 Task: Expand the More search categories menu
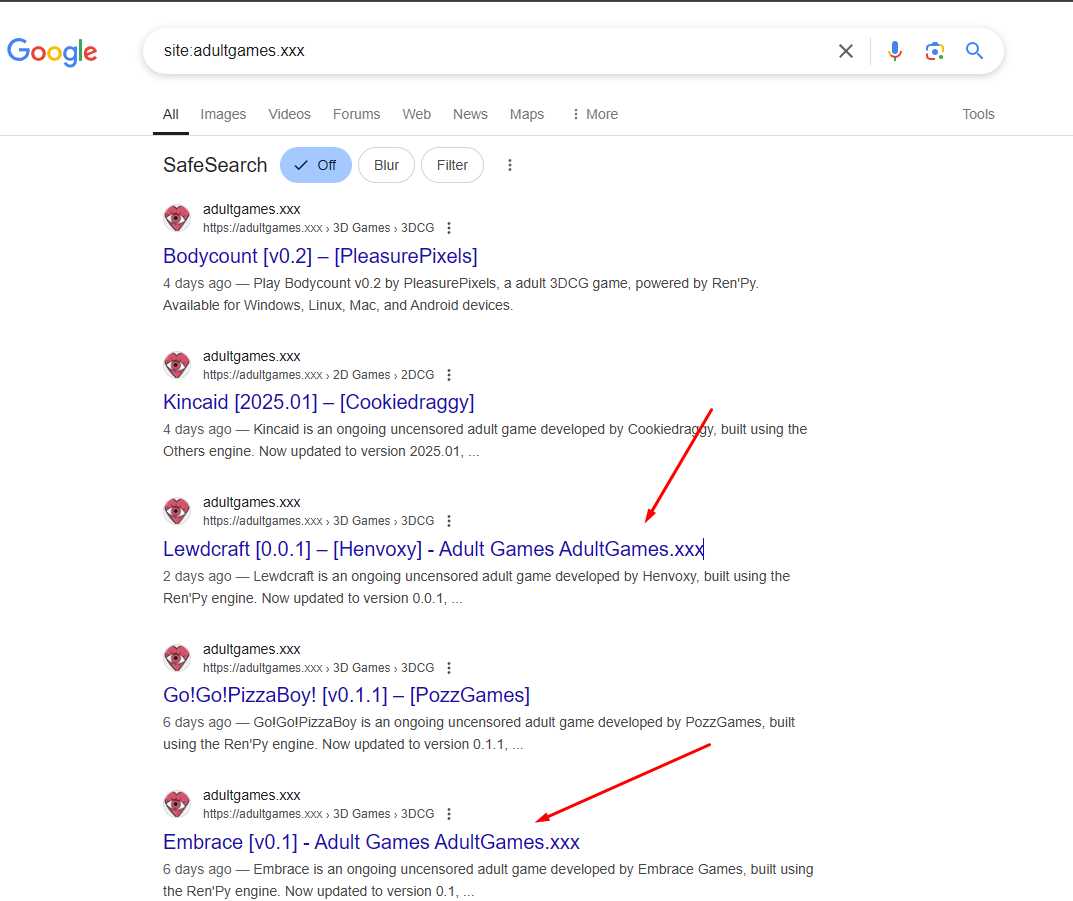tap(595, 114)
